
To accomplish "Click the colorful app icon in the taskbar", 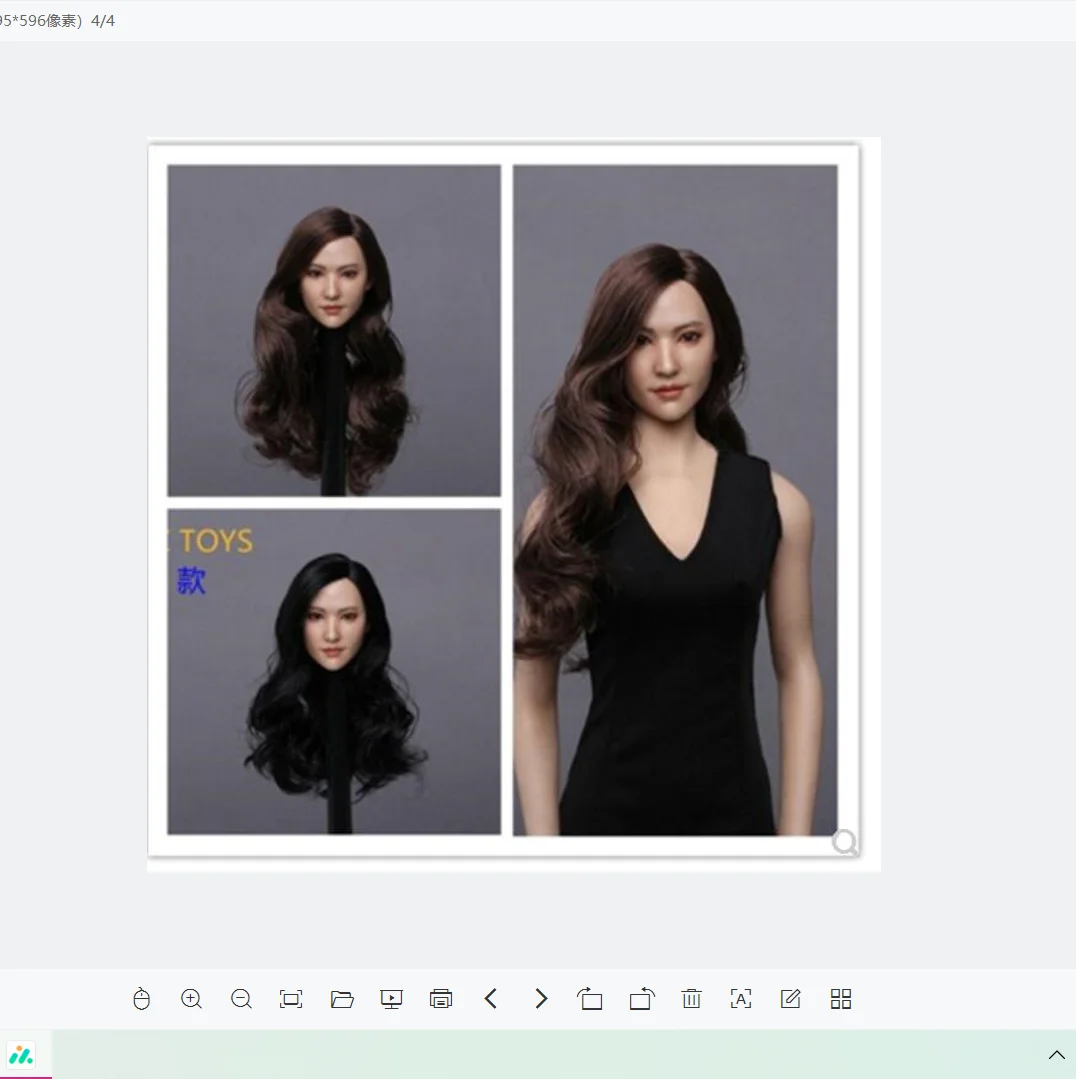I will coord(21,1055).
